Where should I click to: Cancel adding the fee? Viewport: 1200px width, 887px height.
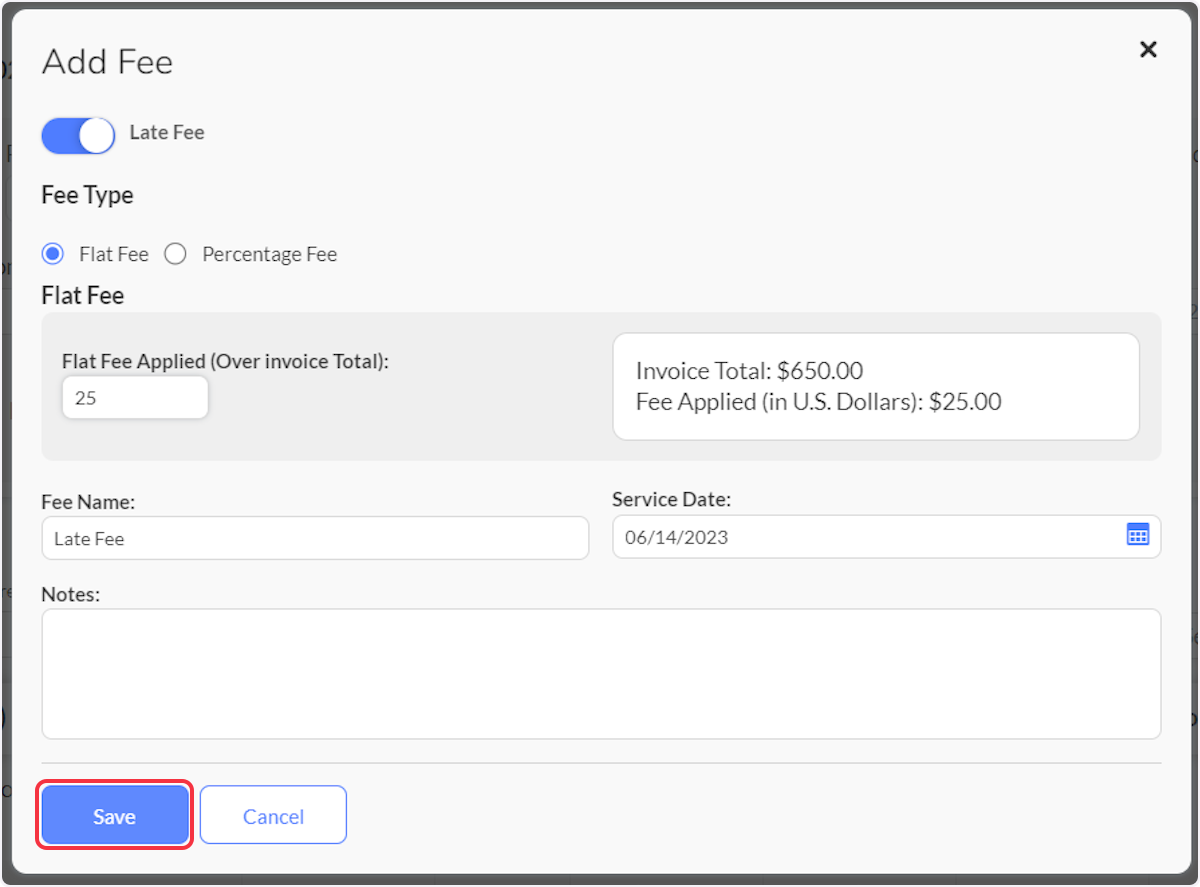click(273, 816)
